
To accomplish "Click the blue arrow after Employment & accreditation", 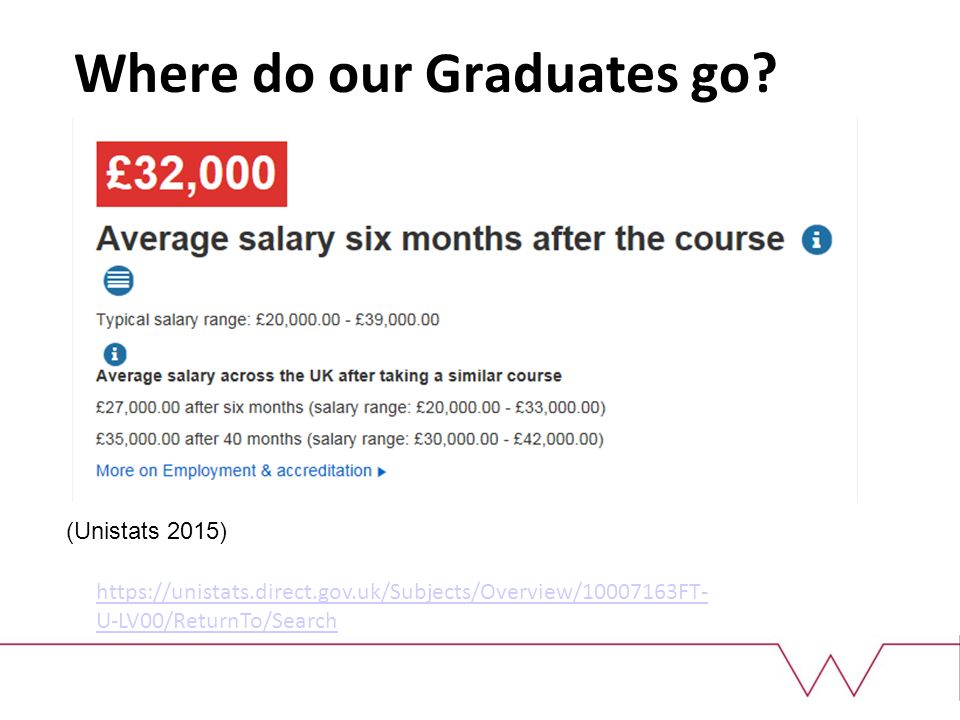I will click(381, 471).
